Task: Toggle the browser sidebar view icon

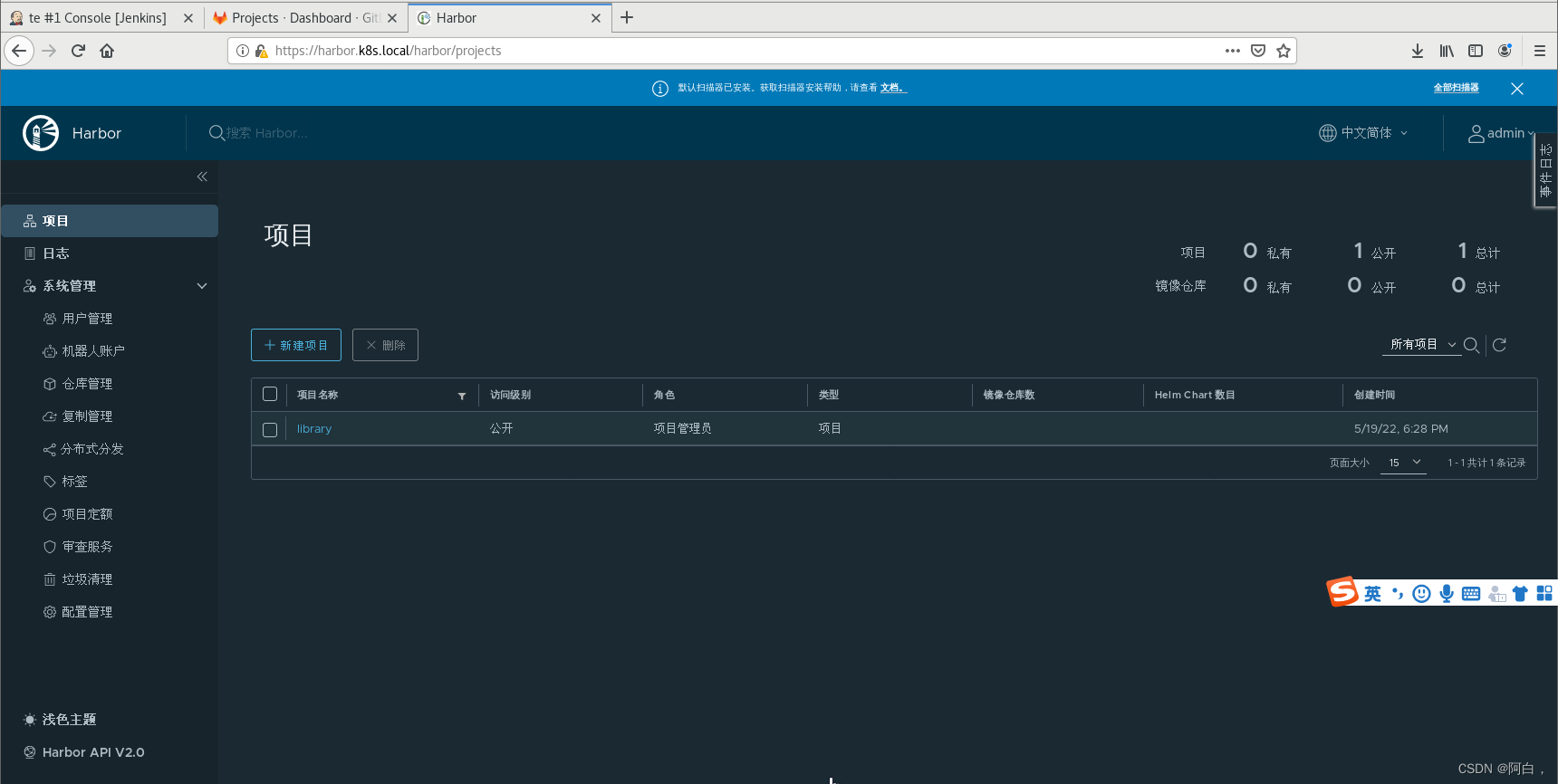Action: pos(1476,51)
